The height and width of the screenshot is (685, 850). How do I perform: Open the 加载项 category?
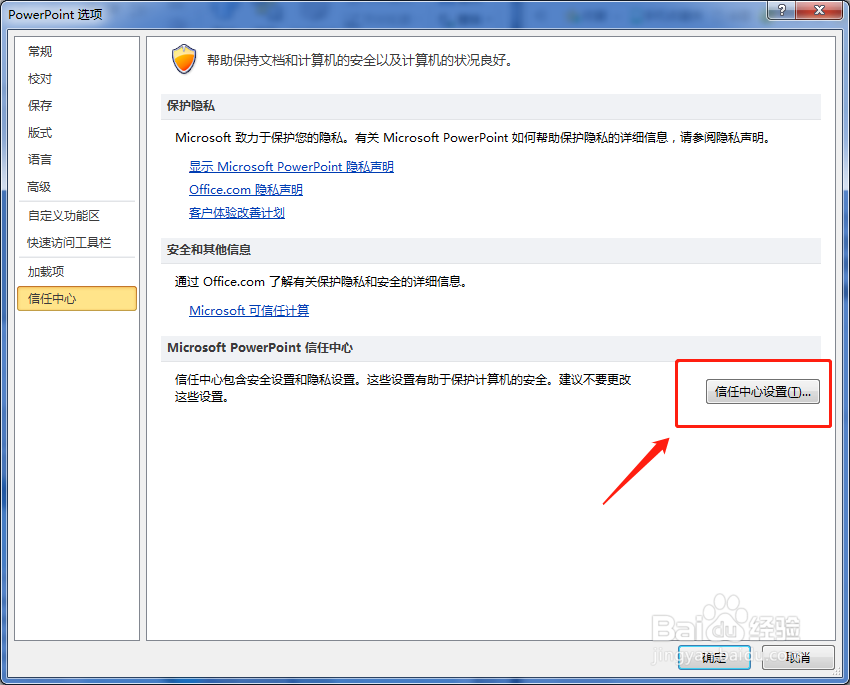[x=46, y=272]
